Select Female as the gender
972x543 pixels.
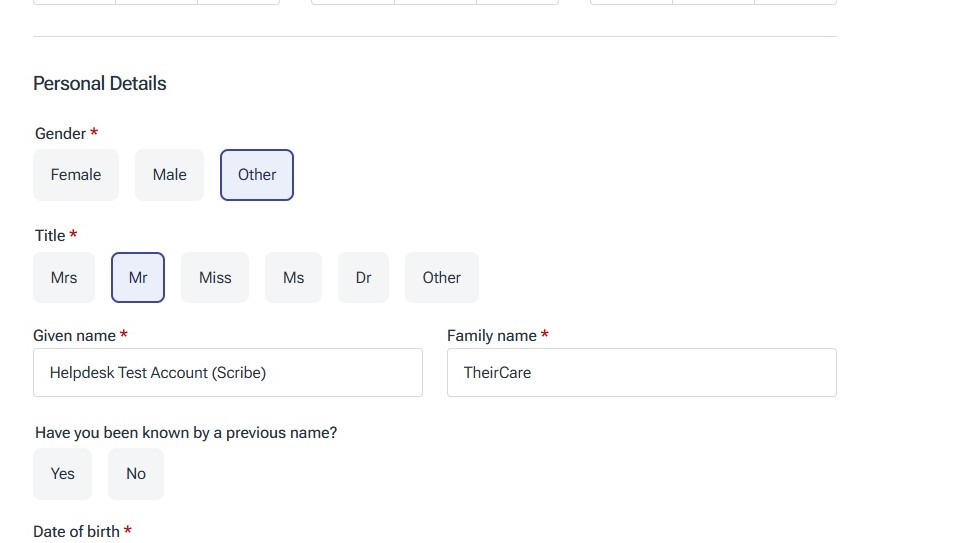[76, 175]
